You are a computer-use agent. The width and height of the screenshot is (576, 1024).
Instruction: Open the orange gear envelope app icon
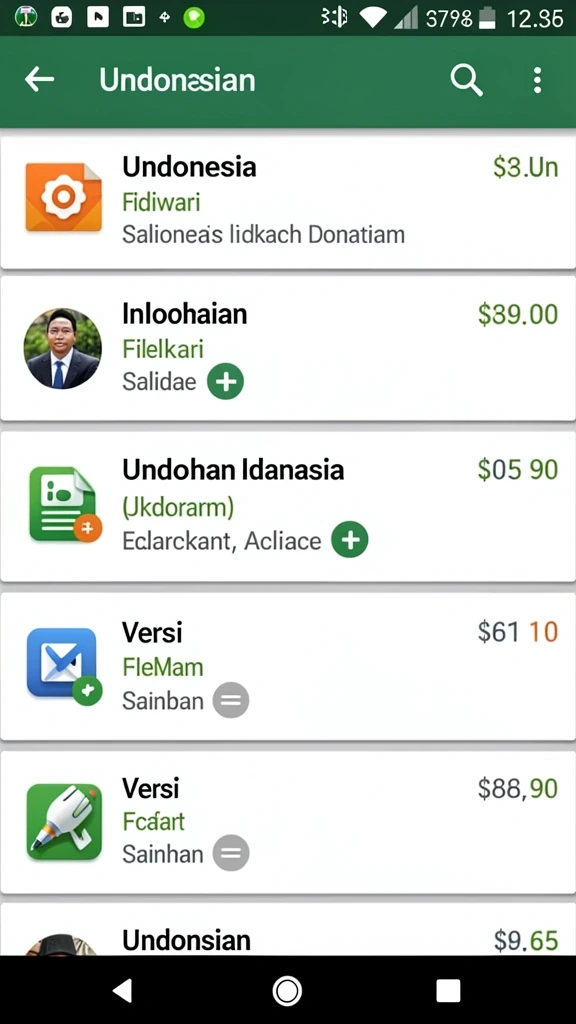pos(63,197)
